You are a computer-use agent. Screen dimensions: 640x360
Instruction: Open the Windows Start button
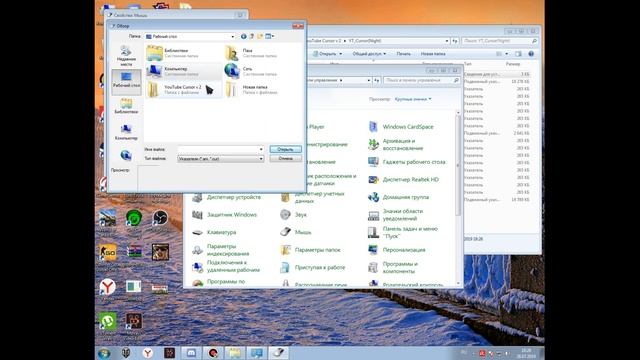tap(104, 353)
